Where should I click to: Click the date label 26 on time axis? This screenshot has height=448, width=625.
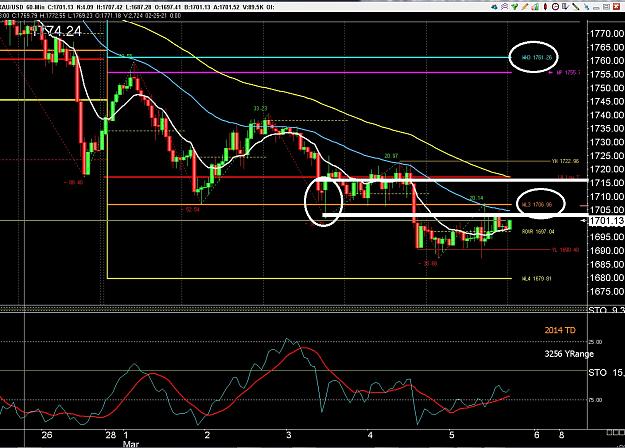[47, 435]
